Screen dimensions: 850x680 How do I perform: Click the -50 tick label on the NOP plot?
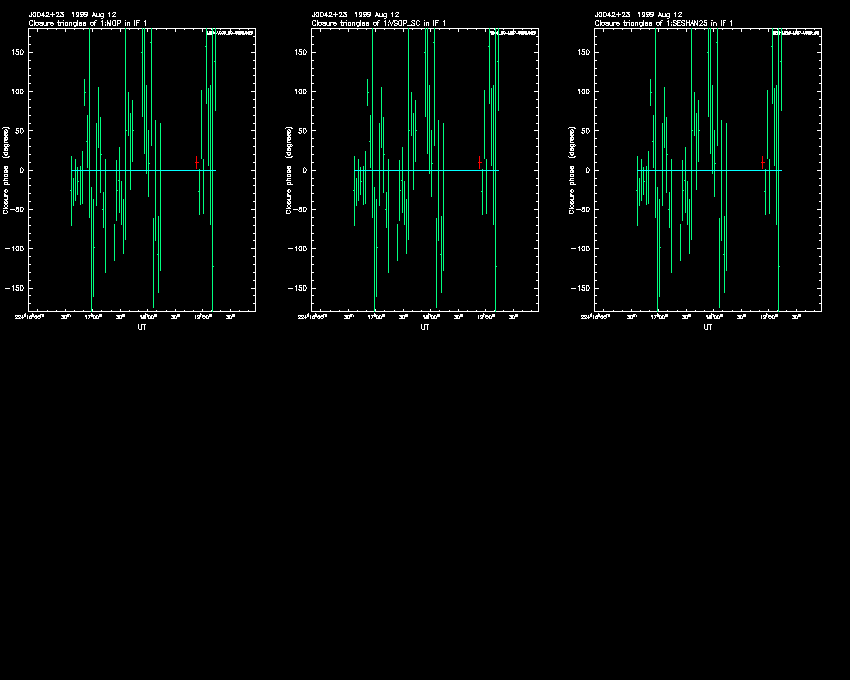tap(17, 209)
